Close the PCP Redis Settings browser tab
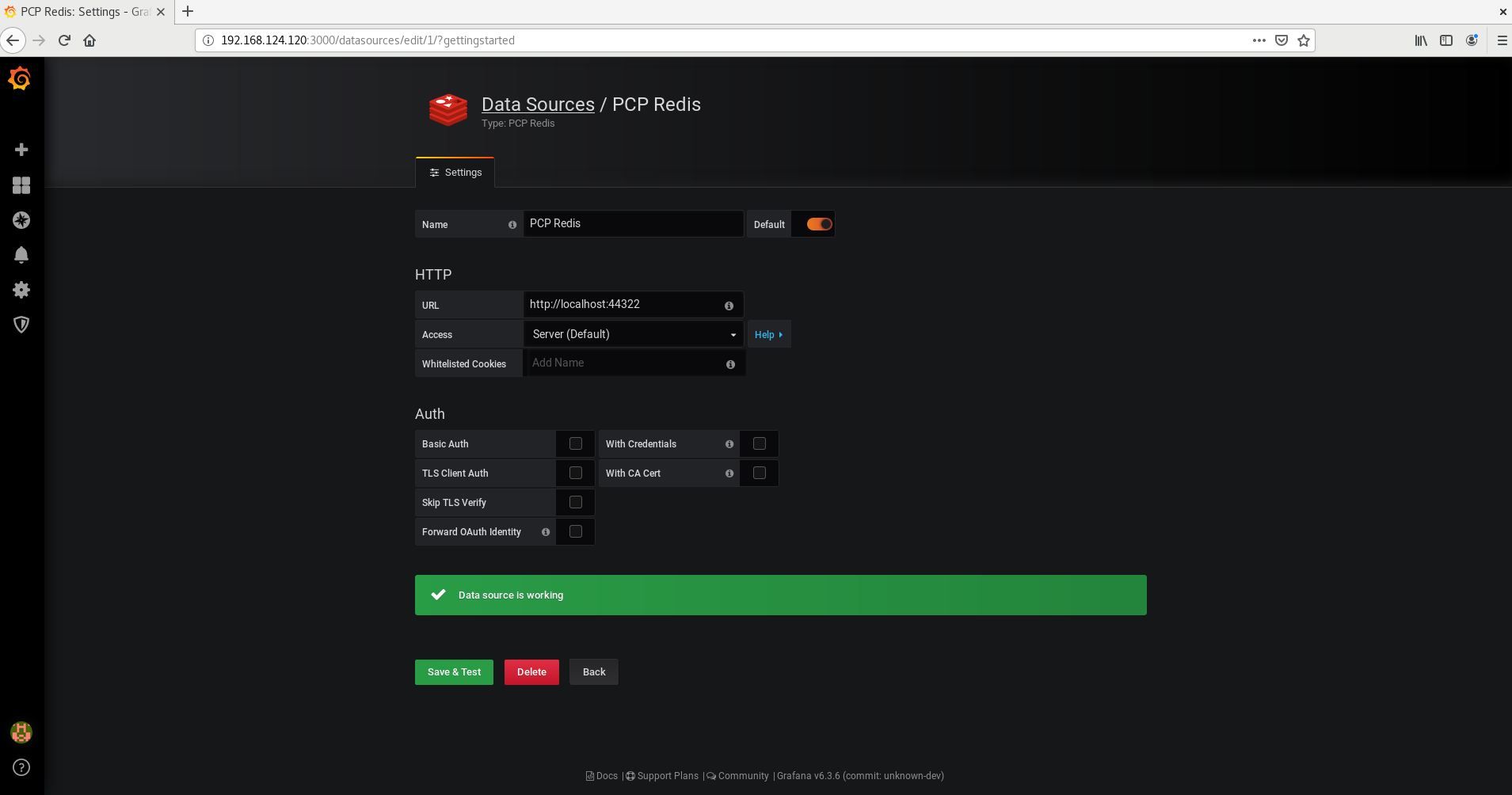 point(161,12)
